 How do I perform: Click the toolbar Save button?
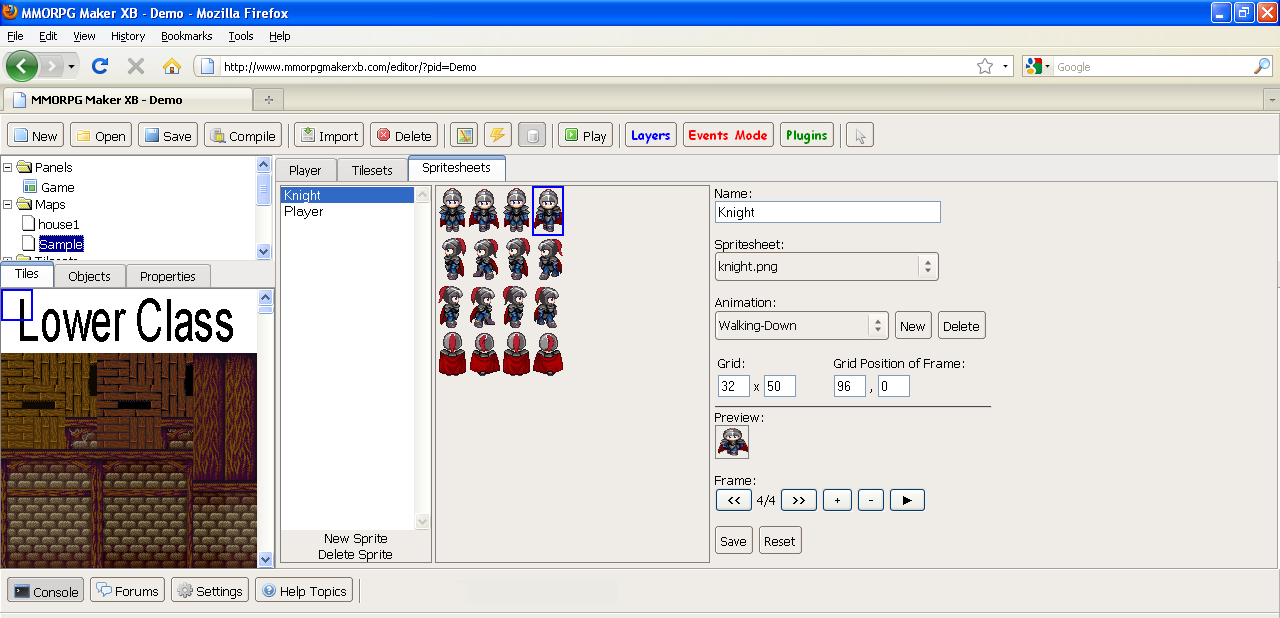168,136
